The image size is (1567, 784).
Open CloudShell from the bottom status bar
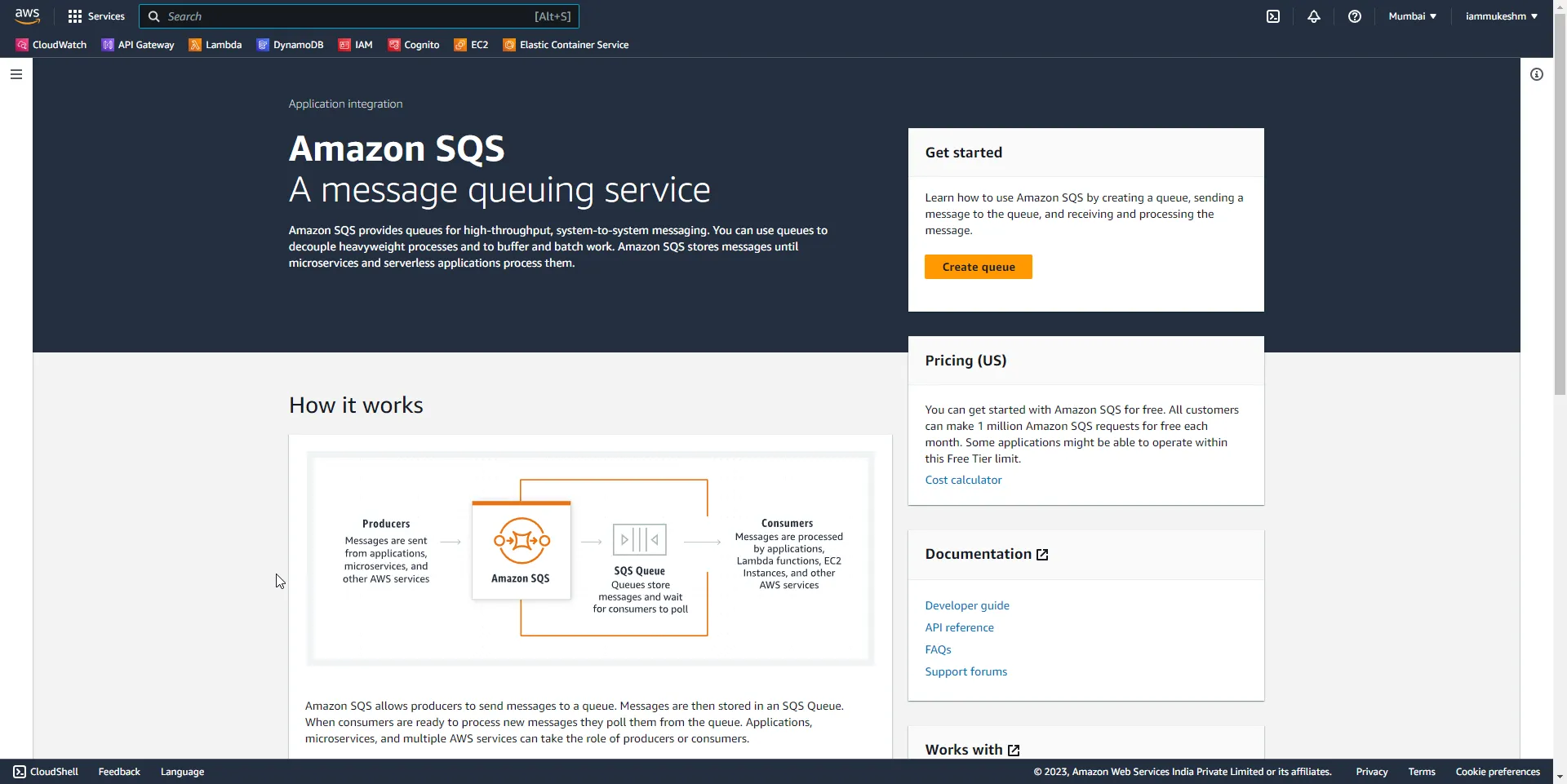point(45,771)
